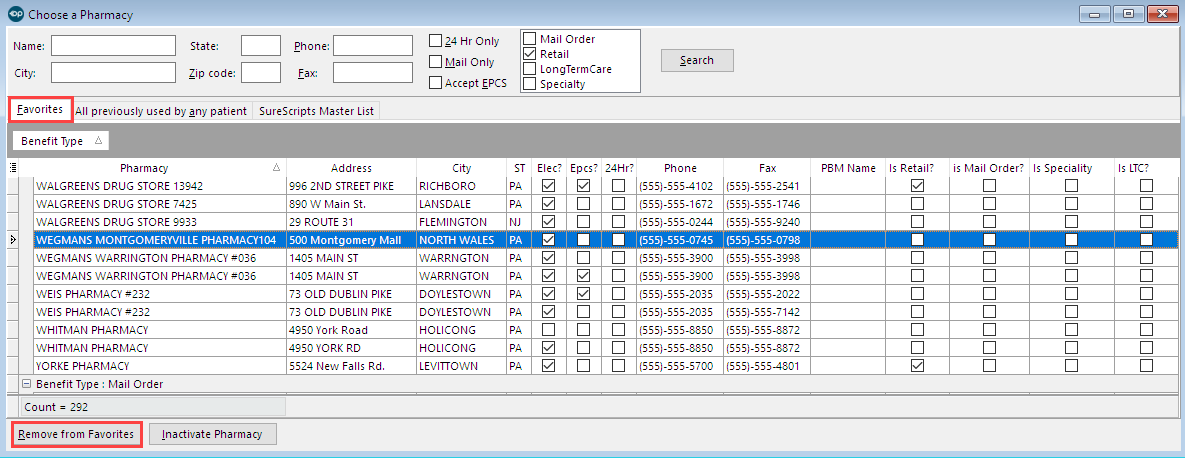1185x458 pixels.
Task: Sort by the 24Hr? column header
Action: pos(618,168)
